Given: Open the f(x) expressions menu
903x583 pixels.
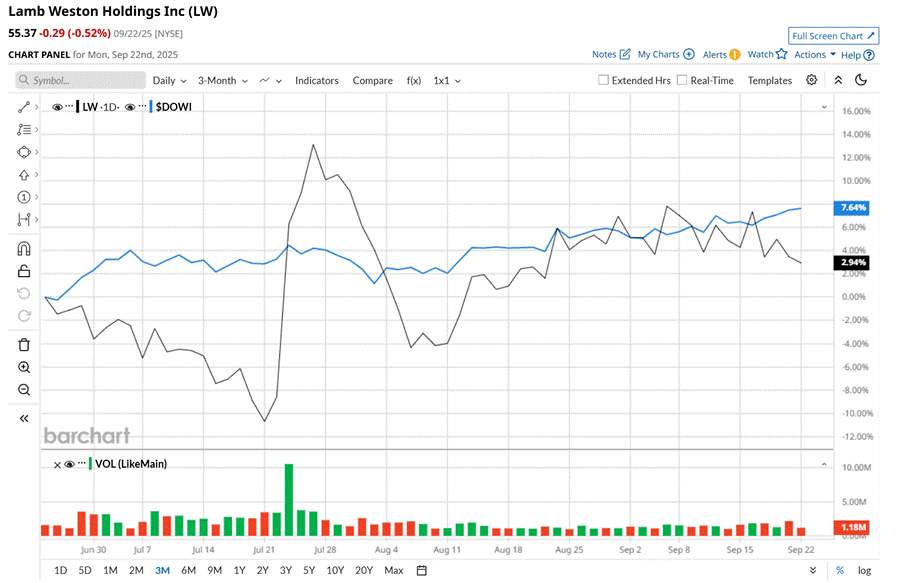Looking at the screenshot, I should point(413,81).
